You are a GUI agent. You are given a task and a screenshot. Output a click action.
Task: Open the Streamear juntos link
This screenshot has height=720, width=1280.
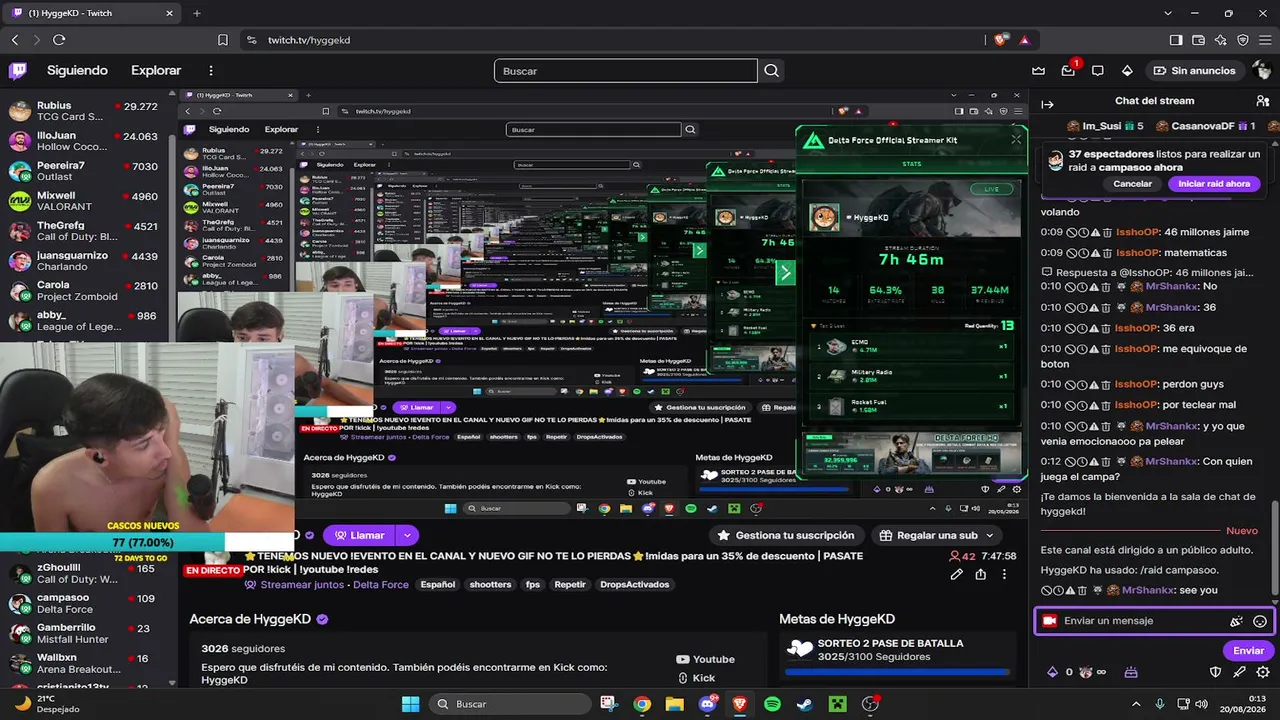click(302, 585)
